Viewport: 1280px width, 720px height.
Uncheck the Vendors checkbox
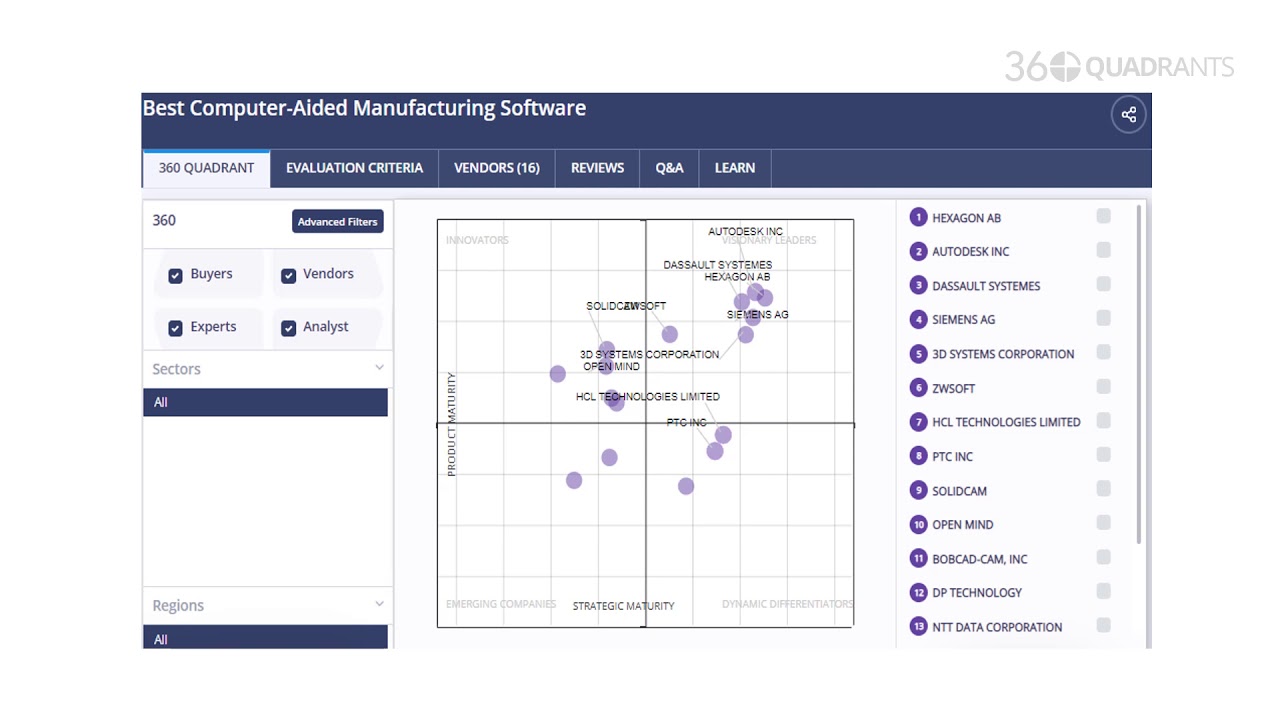288,275
